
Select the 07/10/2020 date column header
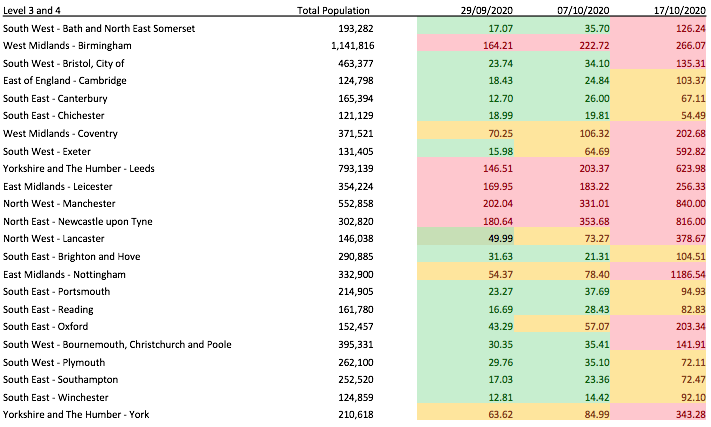click(583, 10)
